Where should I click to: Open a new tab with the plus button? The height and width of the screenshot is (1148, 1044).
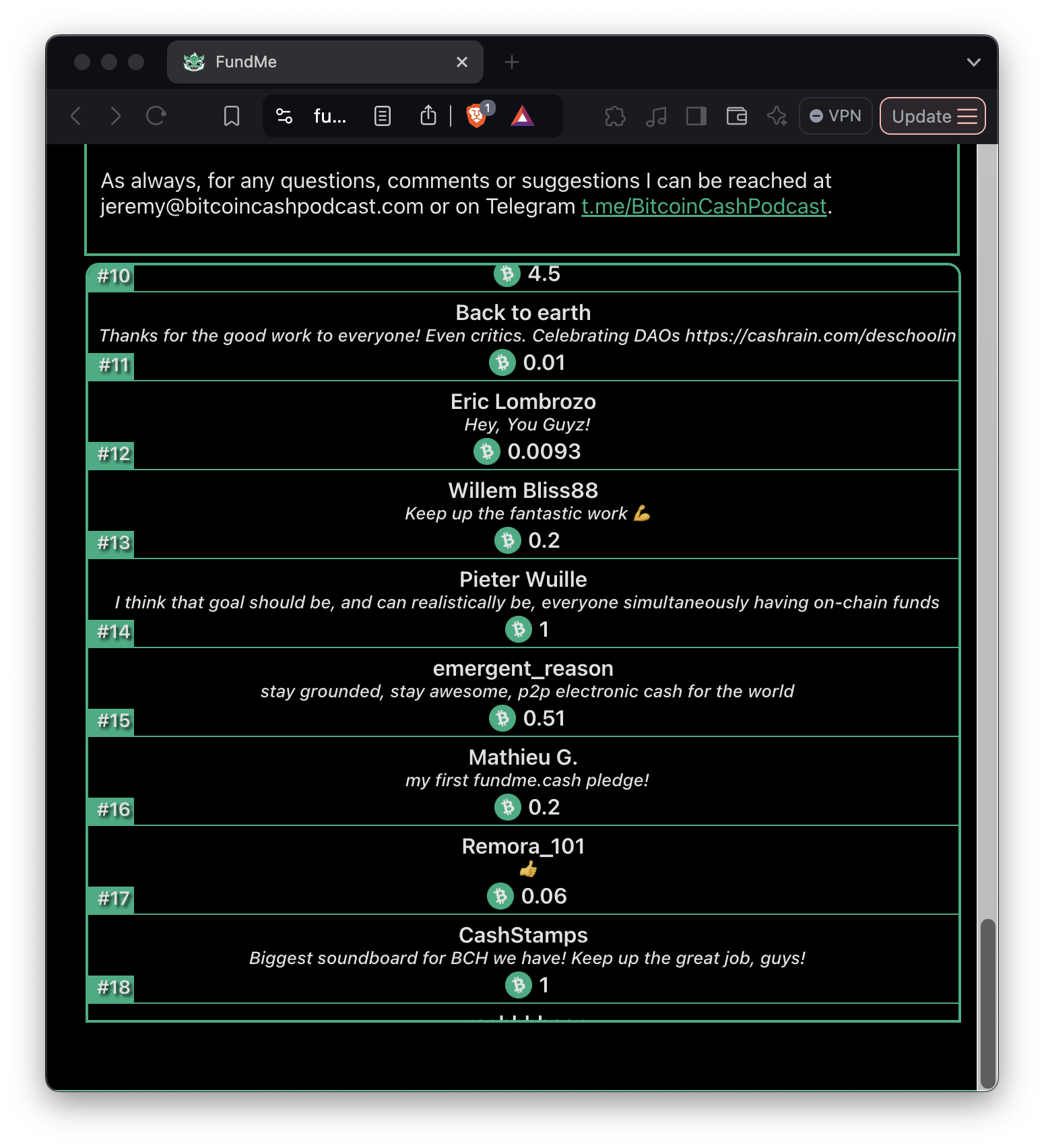pos(512,62)
